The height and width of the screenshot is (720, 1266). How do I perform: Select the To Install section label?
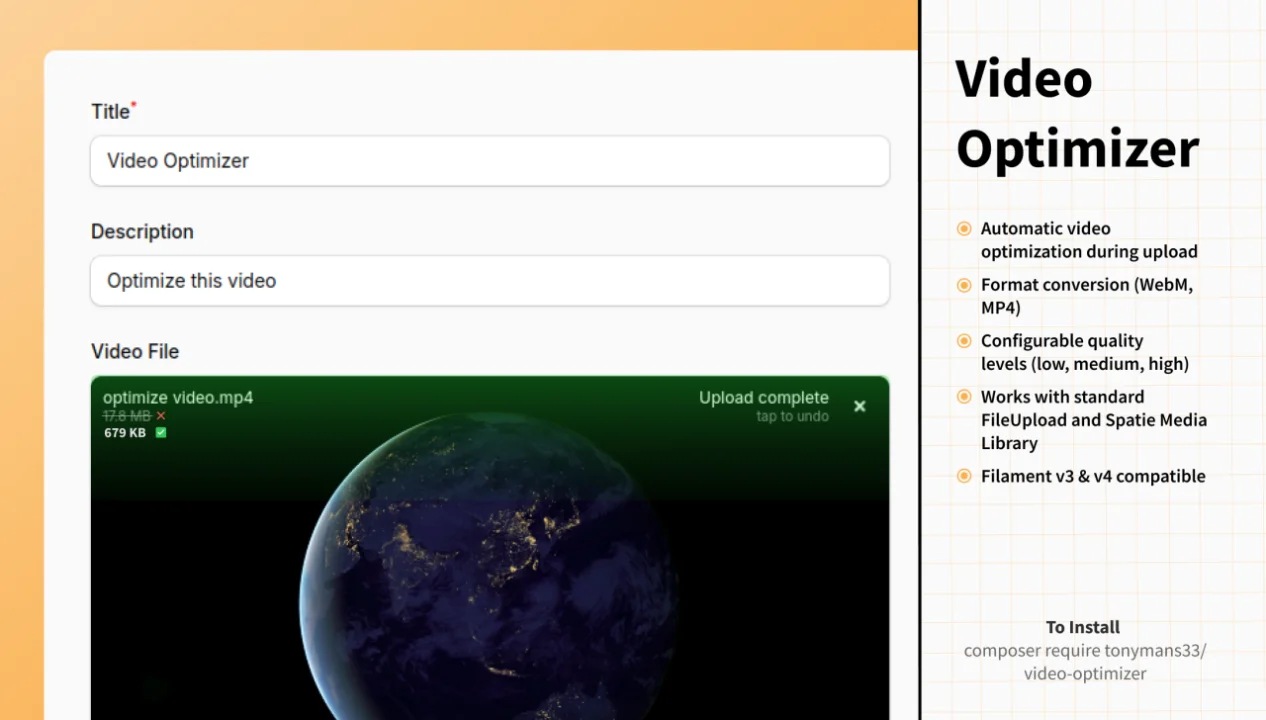pos(1082,627)
